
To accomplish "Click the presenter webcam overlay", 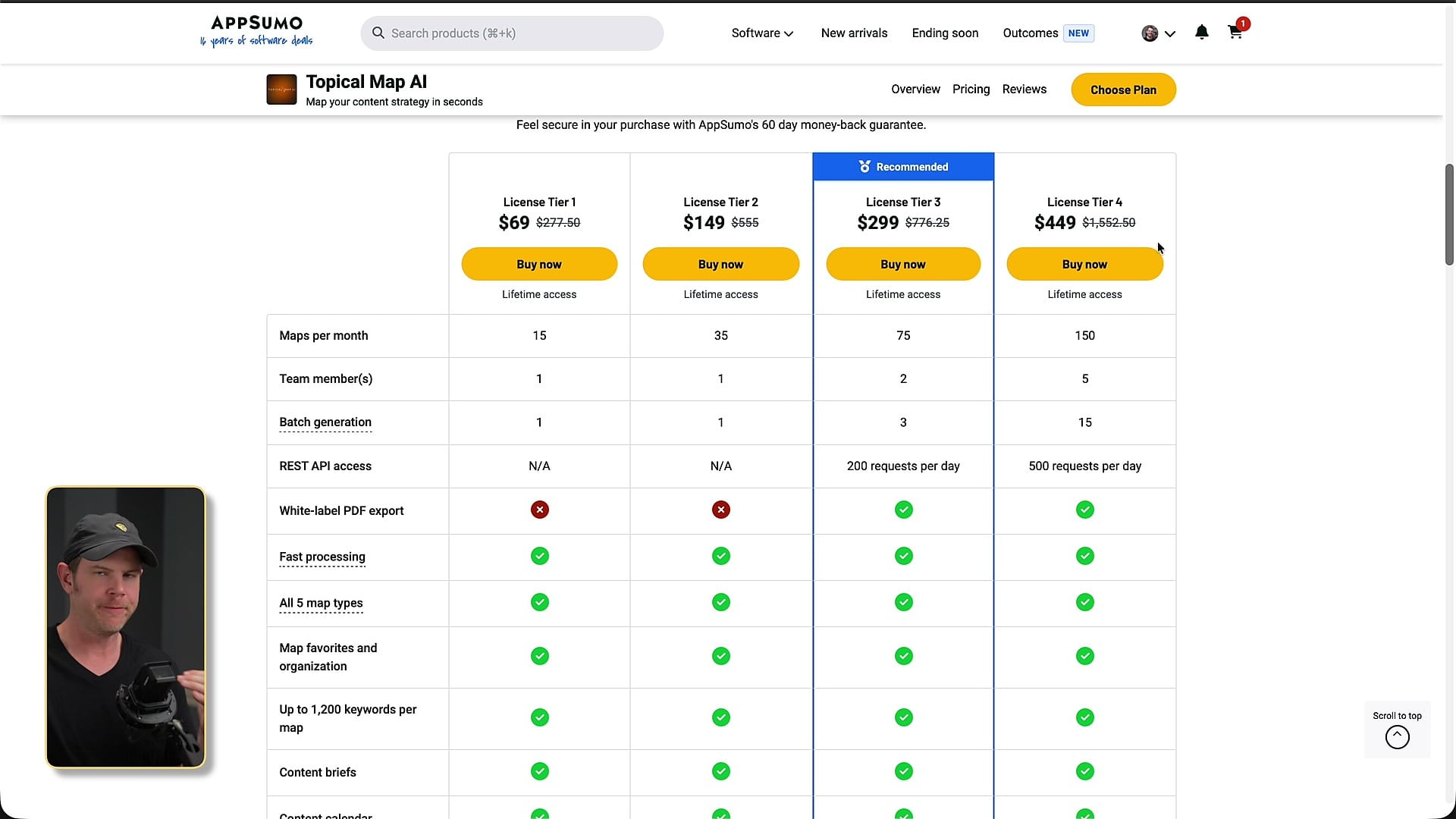I will [x=126, y=627].
